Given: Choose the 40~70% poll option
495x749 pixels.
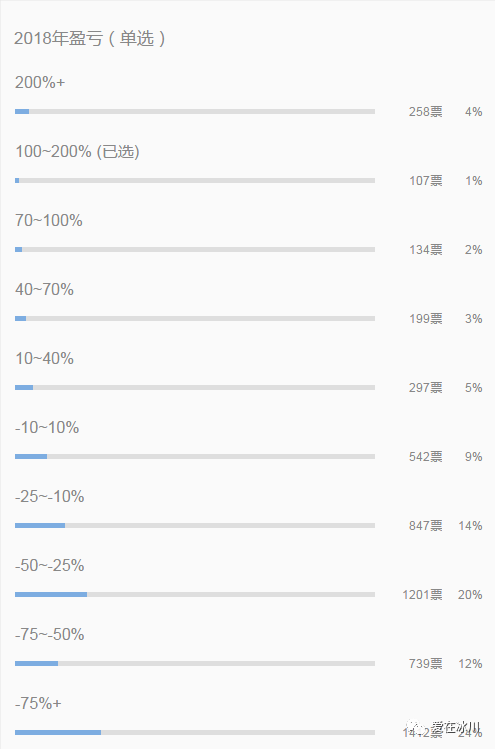Looking at the screenshot, I should (44, 289).
